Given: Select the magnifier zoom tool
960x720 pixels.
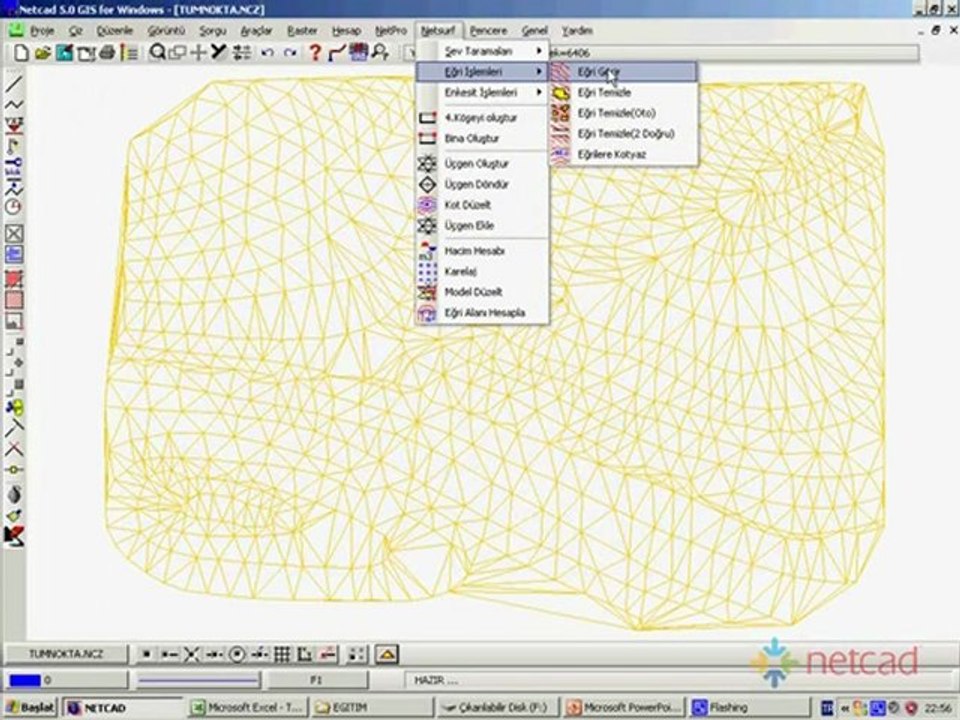Looking at the screenshot, I should pos(157,53).
